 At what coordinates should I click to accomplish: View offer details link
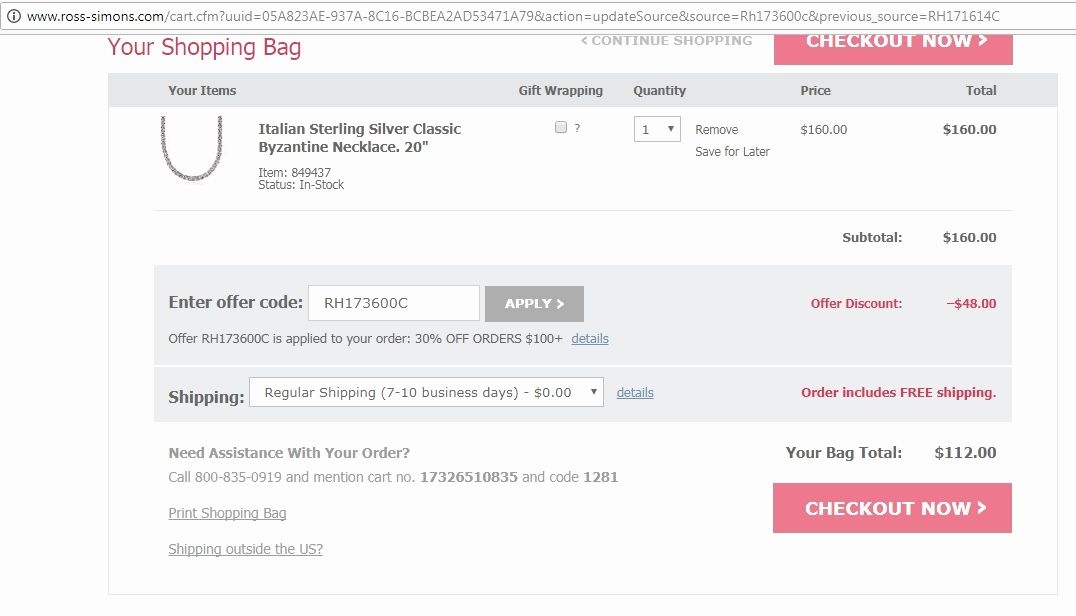click(590, 339)
